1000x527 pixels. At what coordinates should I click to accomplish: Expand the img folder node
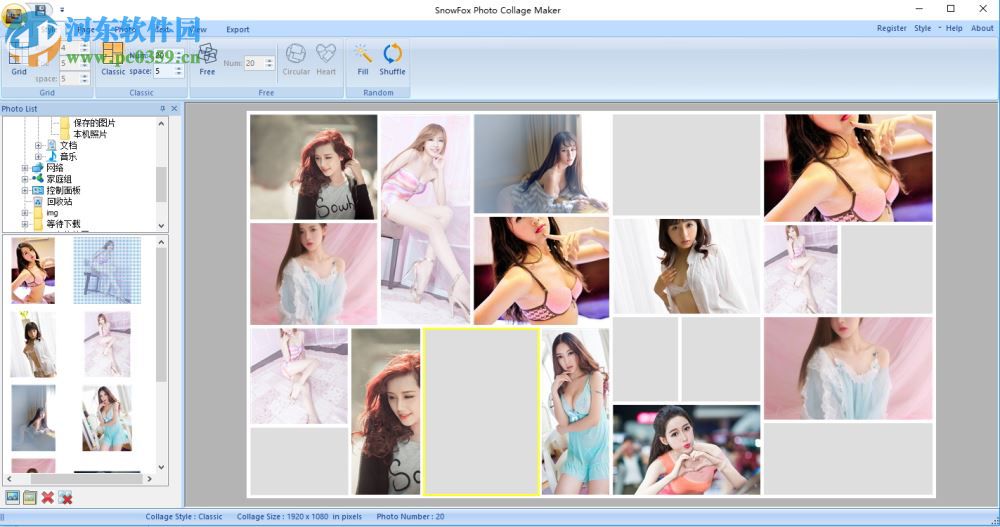pos(25,213)
